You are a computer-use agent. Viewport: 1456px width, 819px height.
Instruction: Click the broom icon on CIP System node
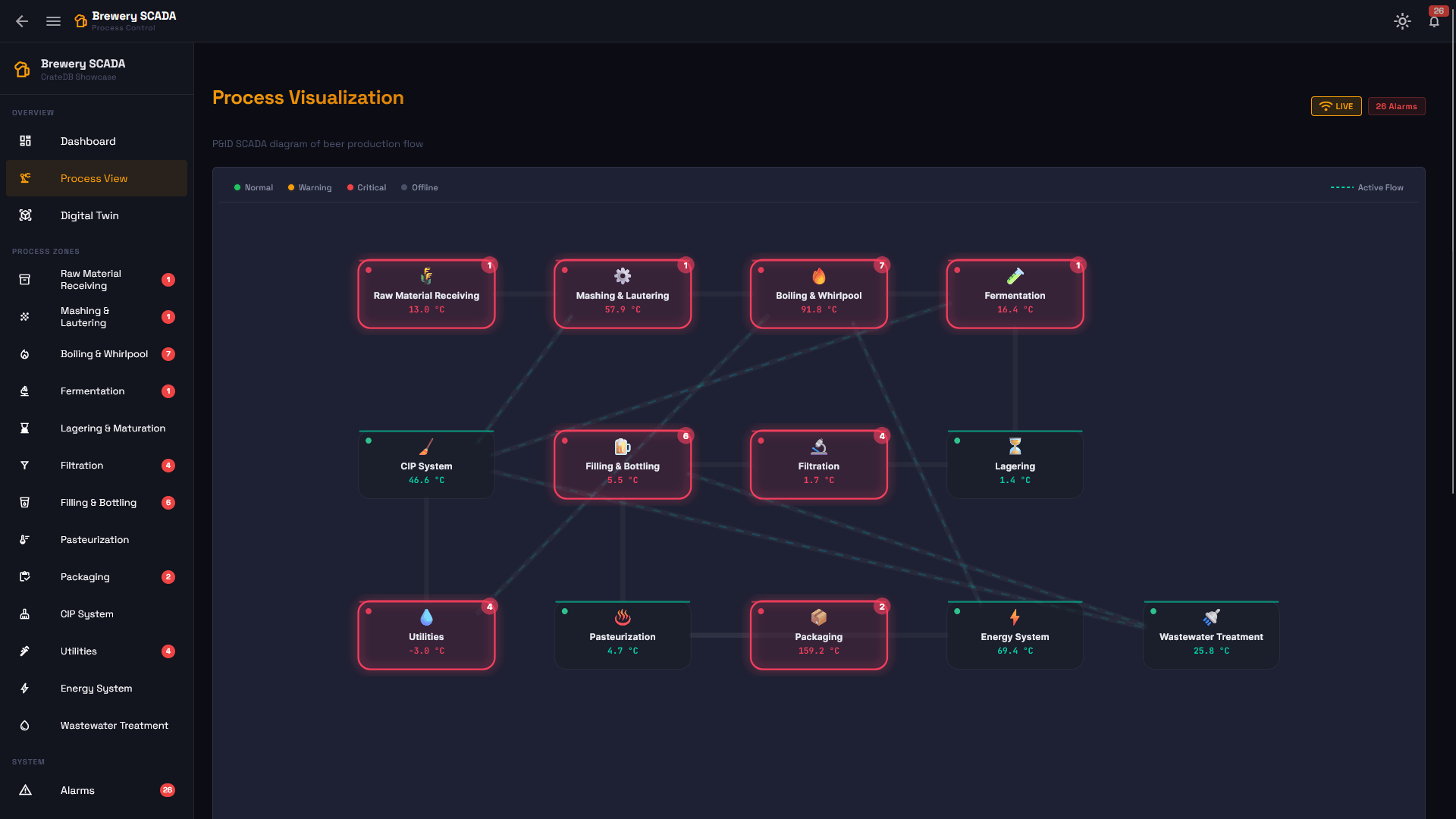point(426,447)
